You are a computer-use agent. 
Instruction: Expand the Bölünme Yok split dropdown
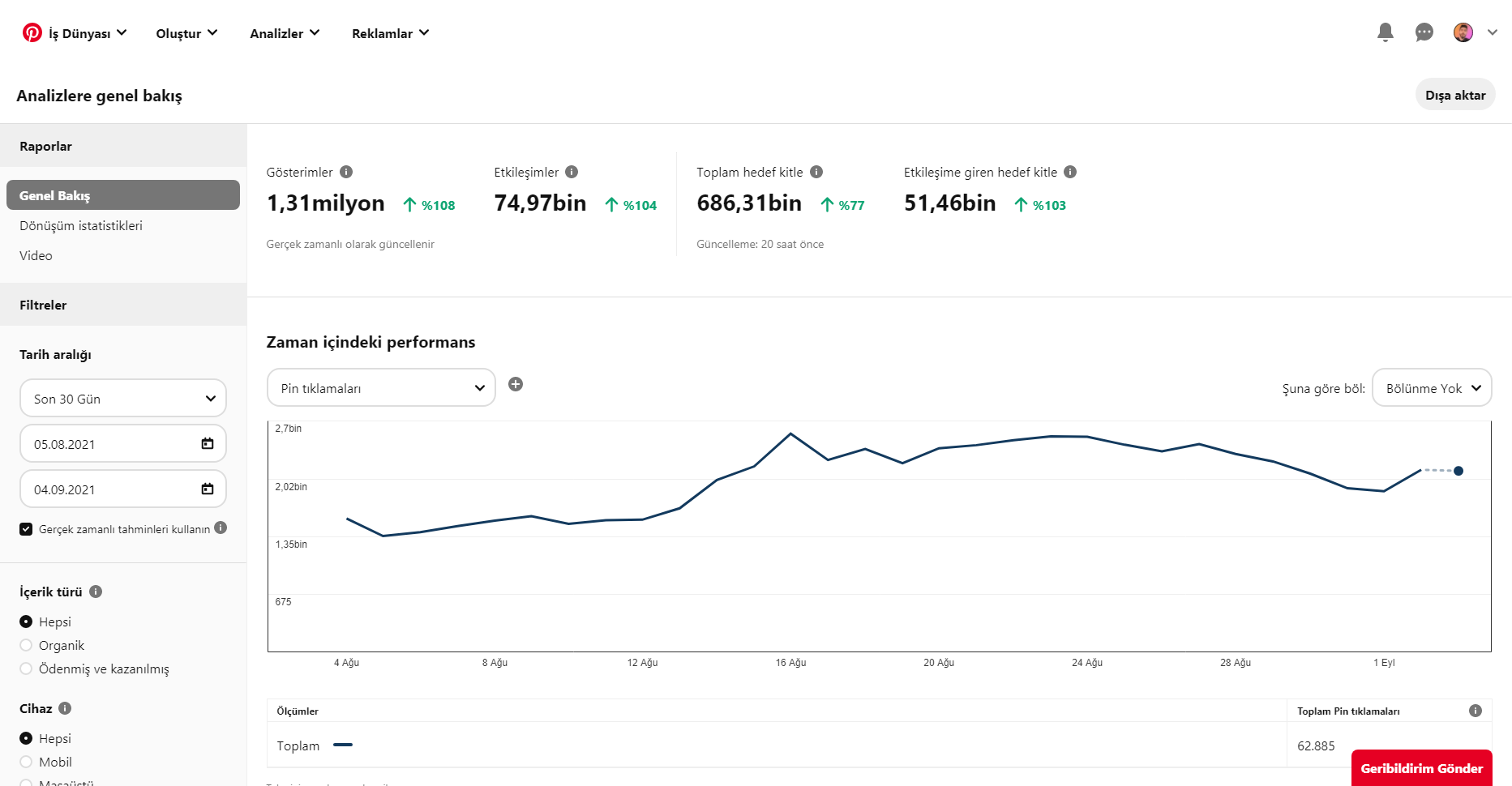tap(1432, 387)
